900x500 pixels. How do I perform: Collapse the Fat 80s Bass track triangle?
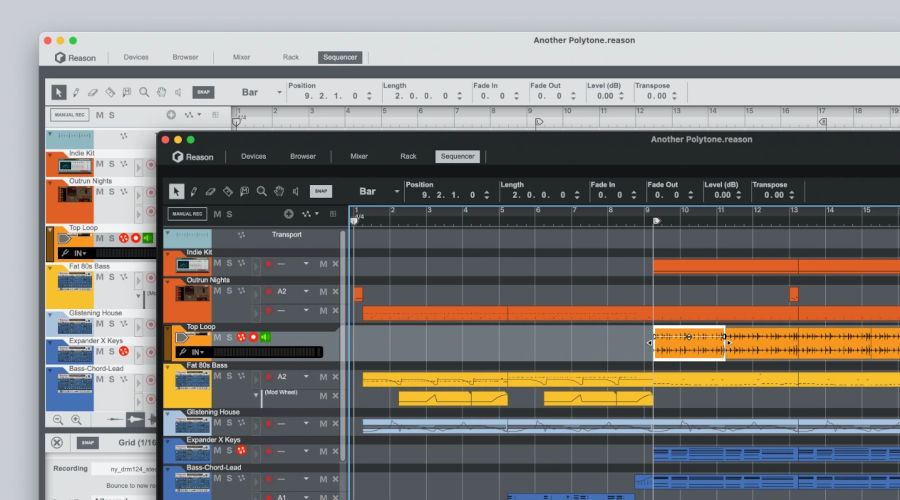(168, 366)
